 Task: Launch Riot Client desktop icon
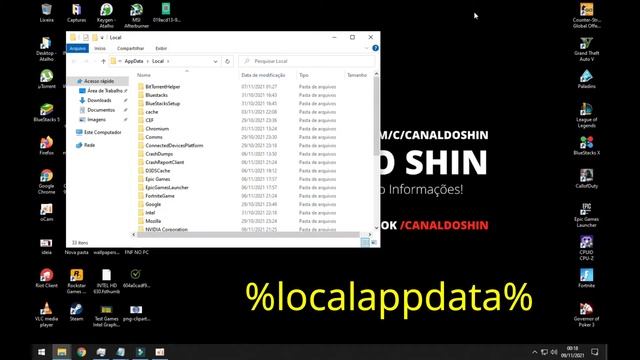click(47, 278)
